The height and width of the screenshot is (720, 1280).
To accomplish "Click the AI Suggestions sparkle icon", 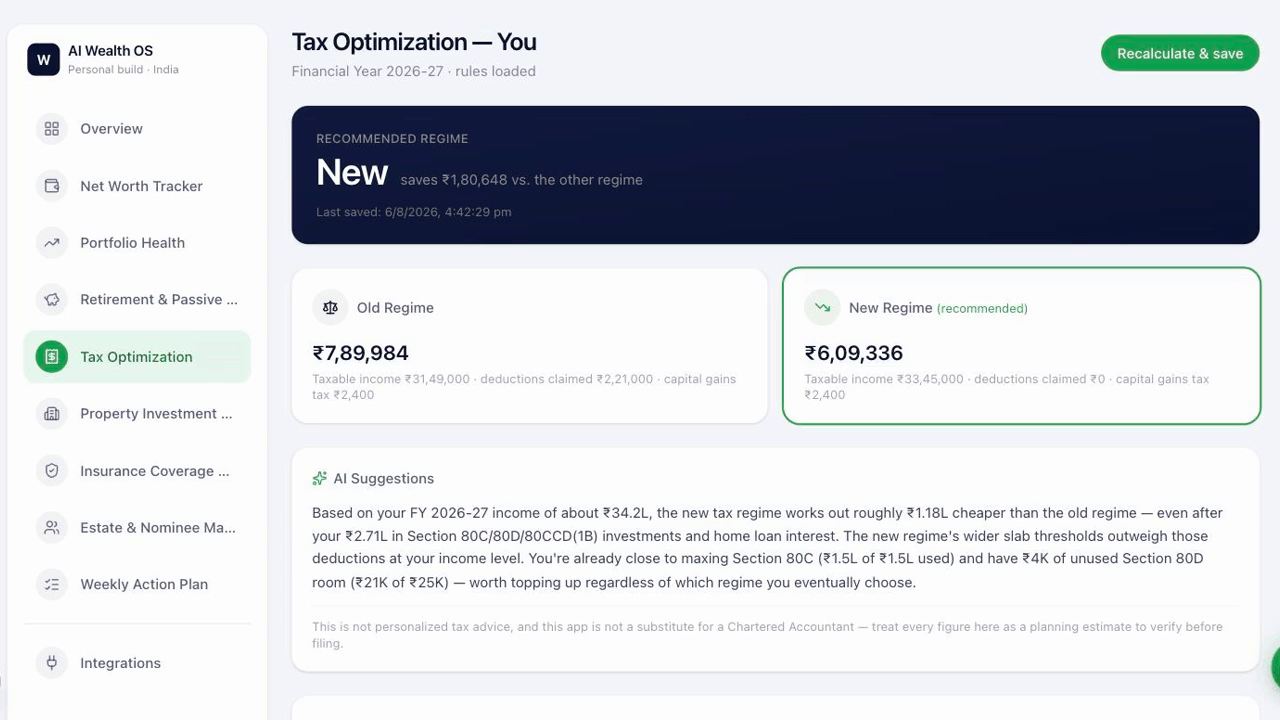I will [x=320, y=479].
